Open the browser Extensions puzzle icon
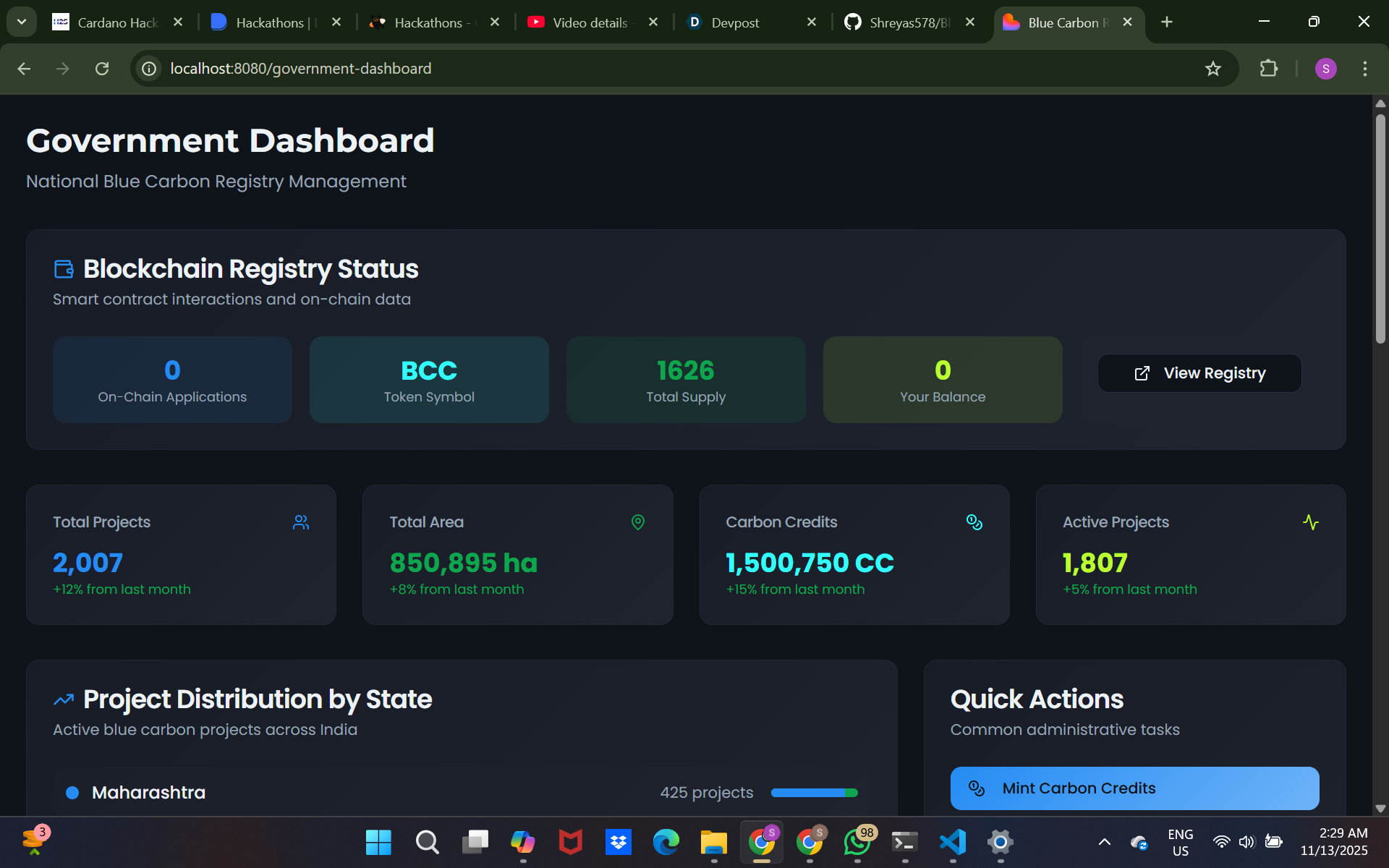The image size is (1389, 868). 1268,69
